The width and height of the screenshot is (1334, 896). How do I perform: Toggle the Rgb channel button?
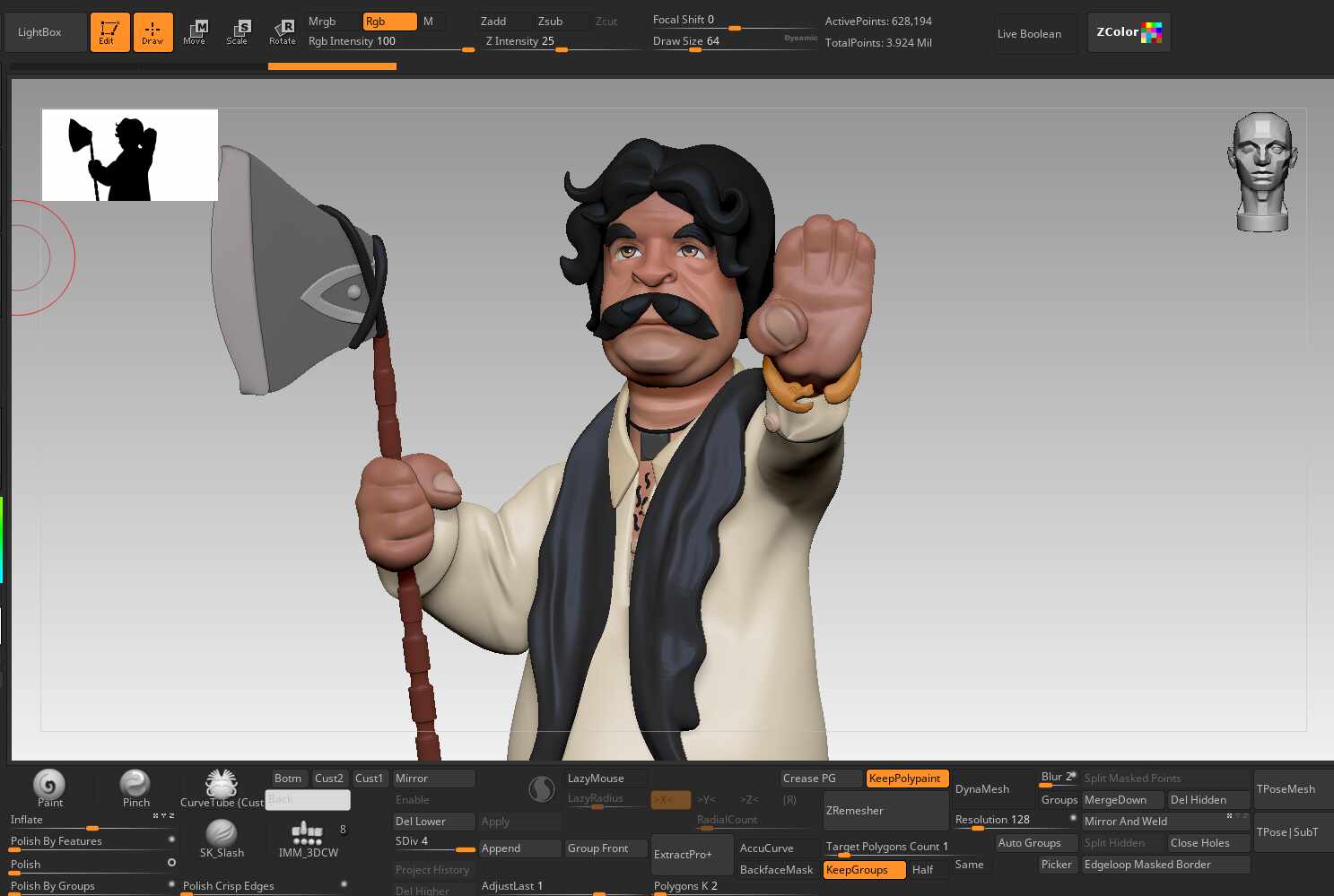click(x=389, y=22)
